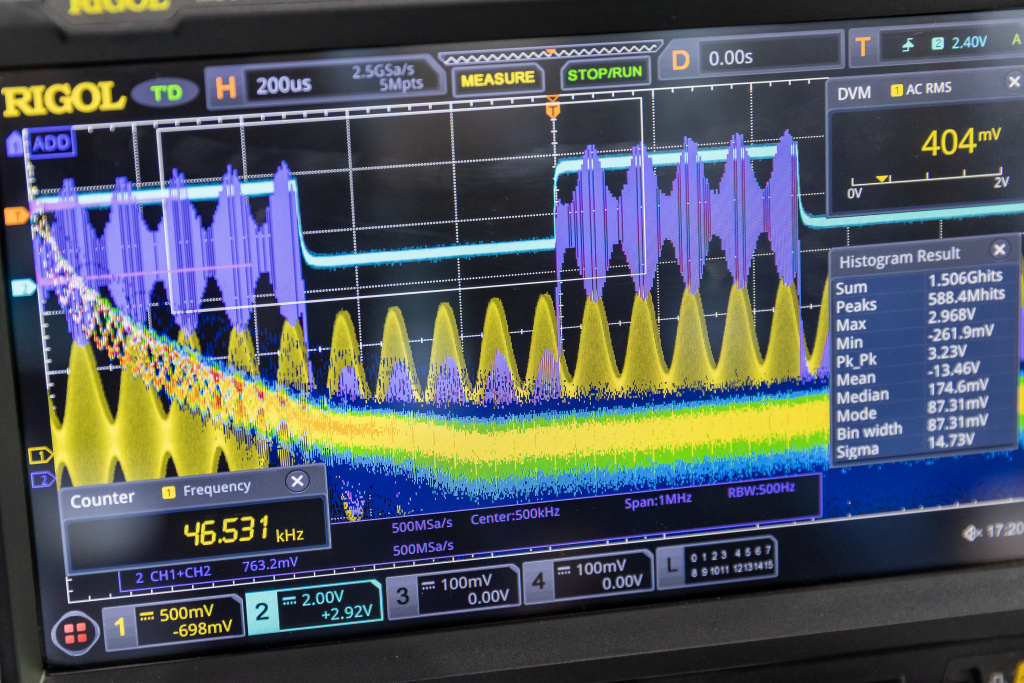Select the channel 4 tab
The width and height of the screenshot is (1024, 683).
[x=588, y=574]
